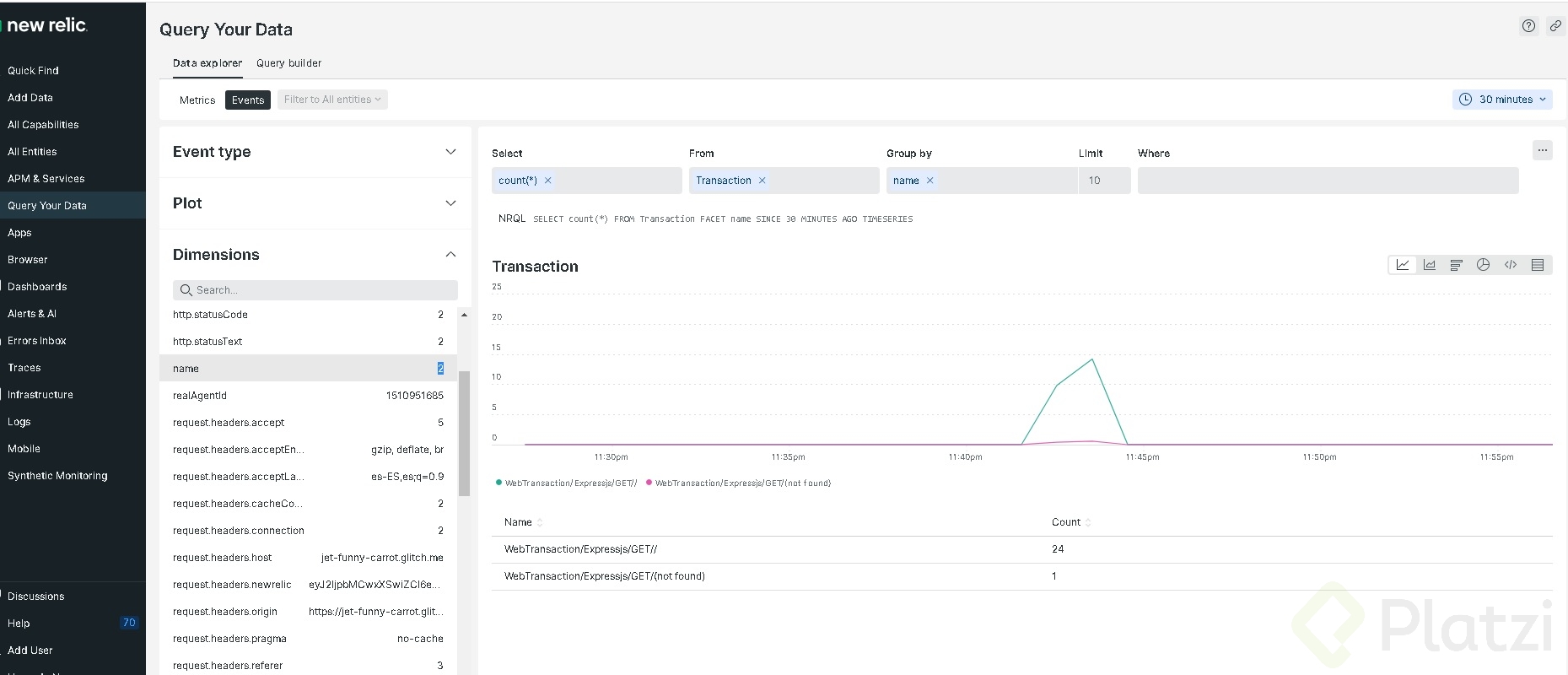This screenshot has width=1568, height=675.
Task: Focus the Dimensions search field
Action: 315,290
